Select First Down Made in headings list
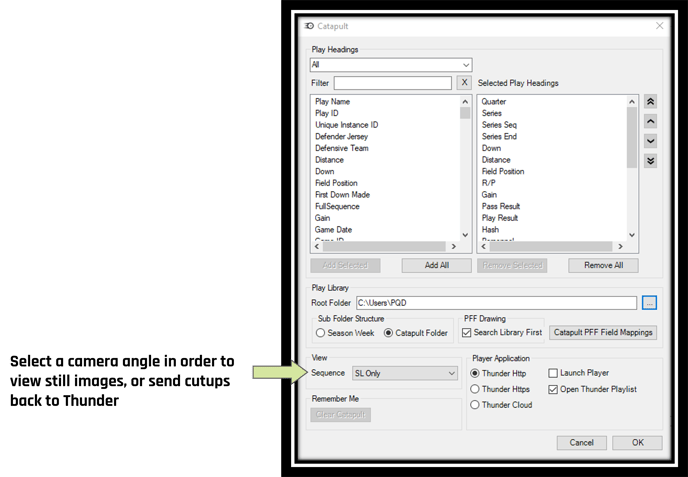688x477 pixels. click(342, 195)
